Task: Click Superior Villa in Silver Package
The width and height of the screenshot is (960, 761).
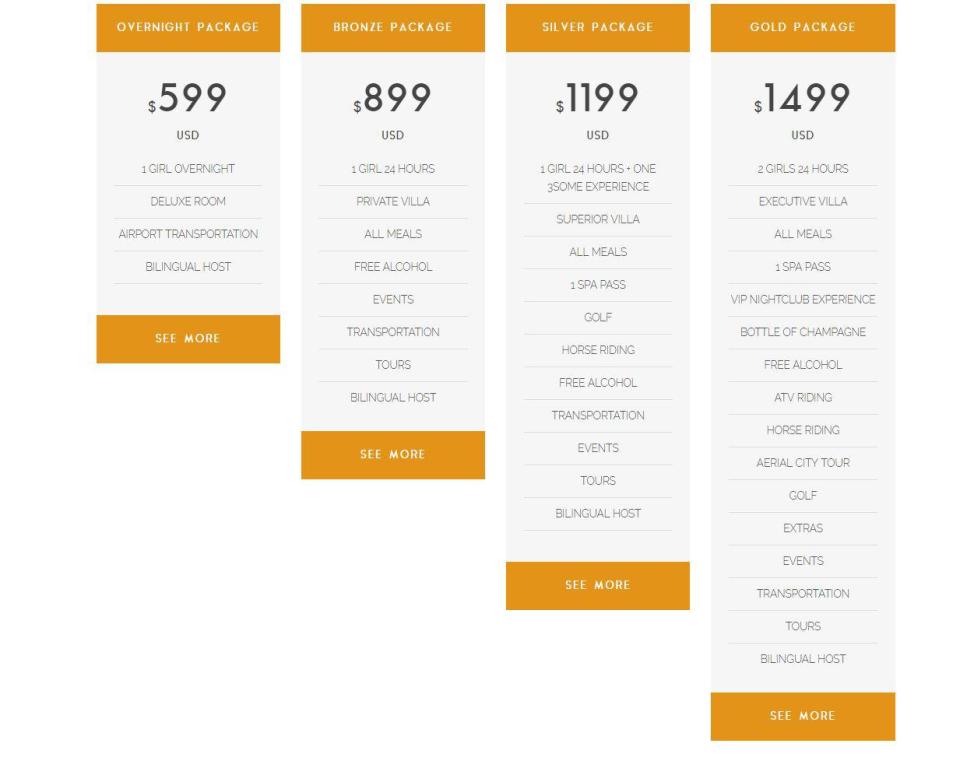Action: tap(598, 220)
